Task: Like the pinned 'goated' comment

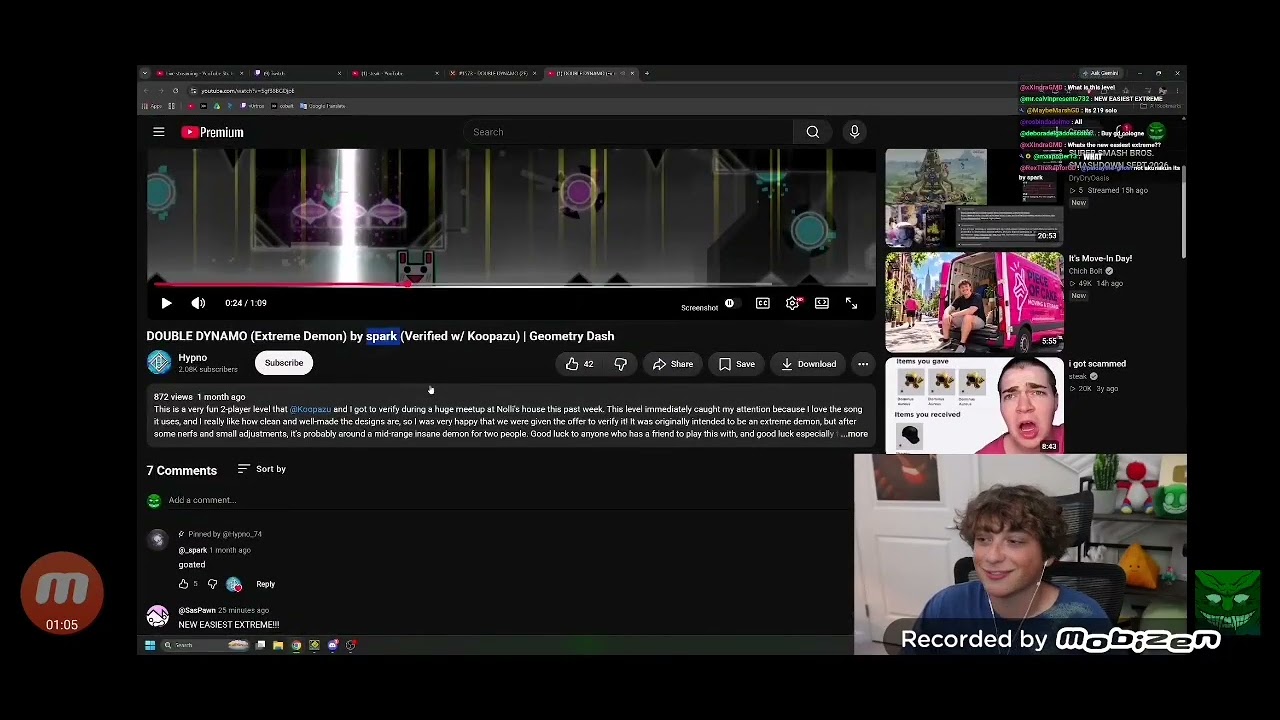Action: tap(183, 584)
